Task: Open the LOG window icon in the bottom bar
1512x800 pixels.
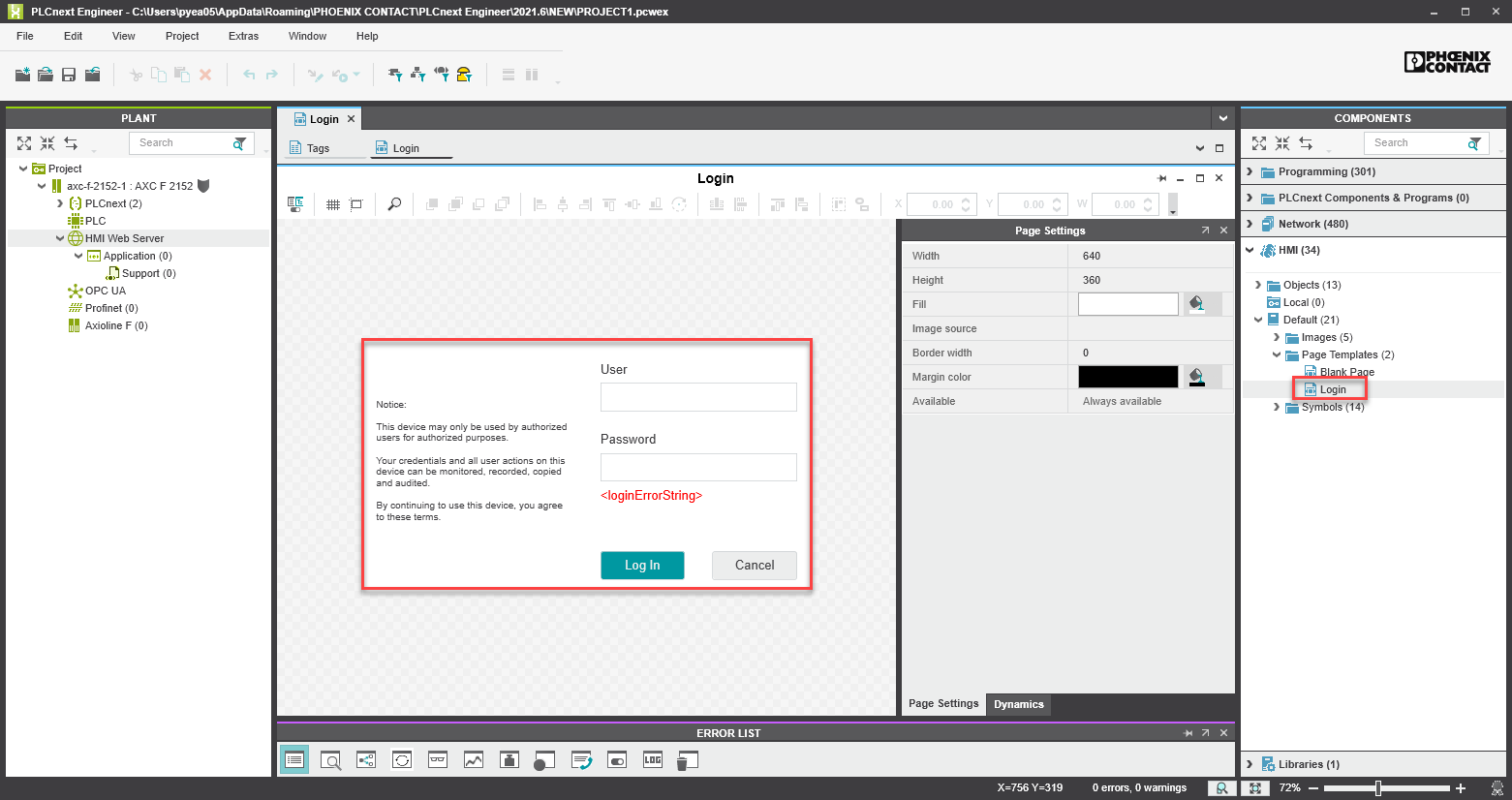Action: click(653, 760)
